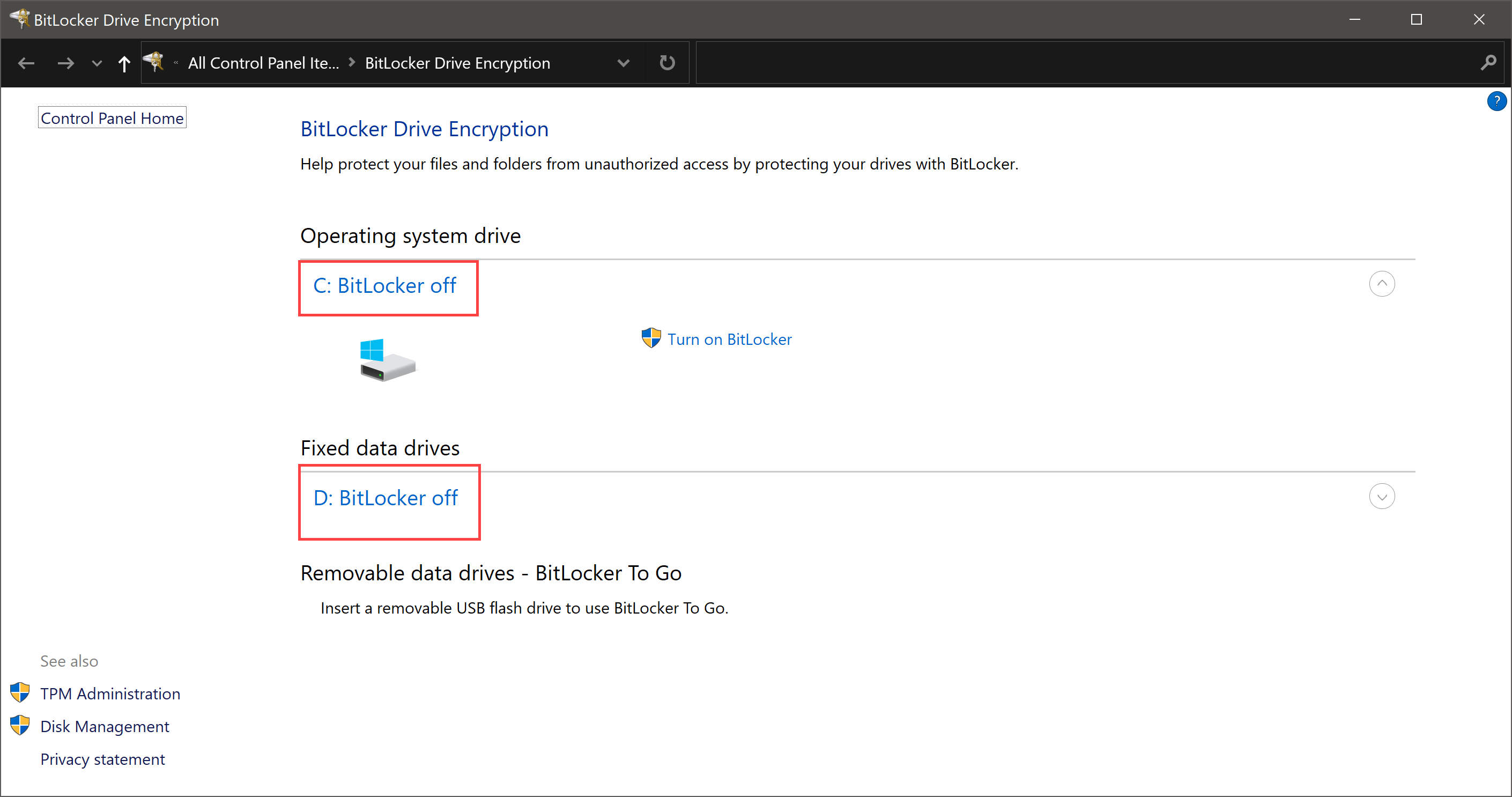This screenshot has height=797, width=1512.
Task: Collapse the C: drive section chevron
Action: click(x=1382, y=284)
